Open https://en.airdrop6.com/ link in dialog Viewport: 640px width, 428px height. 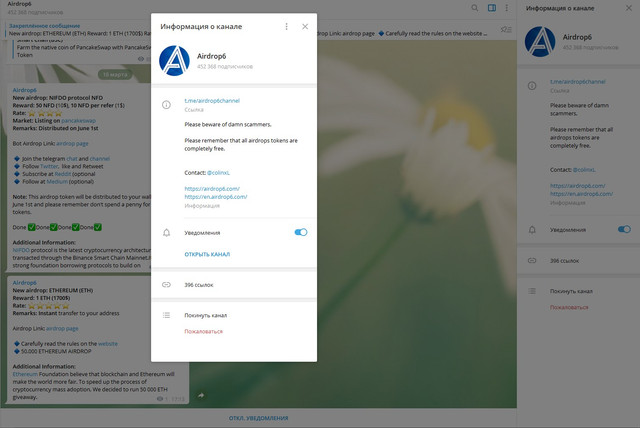pos(216,197)
